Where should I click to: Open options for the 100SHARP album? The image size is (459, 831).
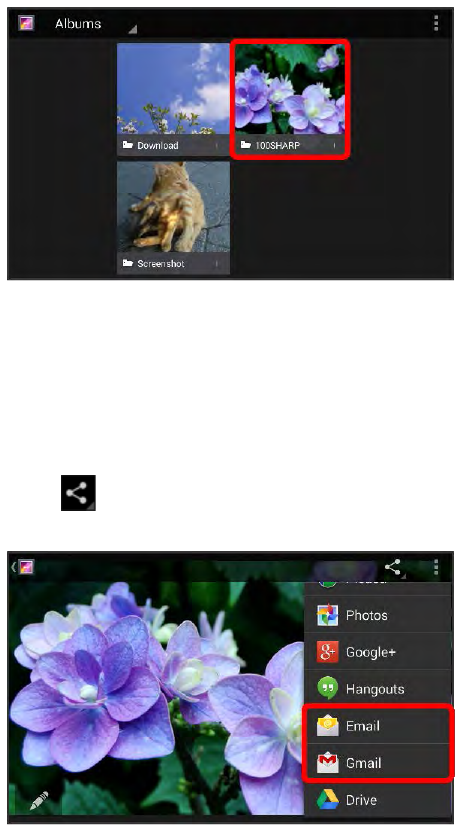334,145
